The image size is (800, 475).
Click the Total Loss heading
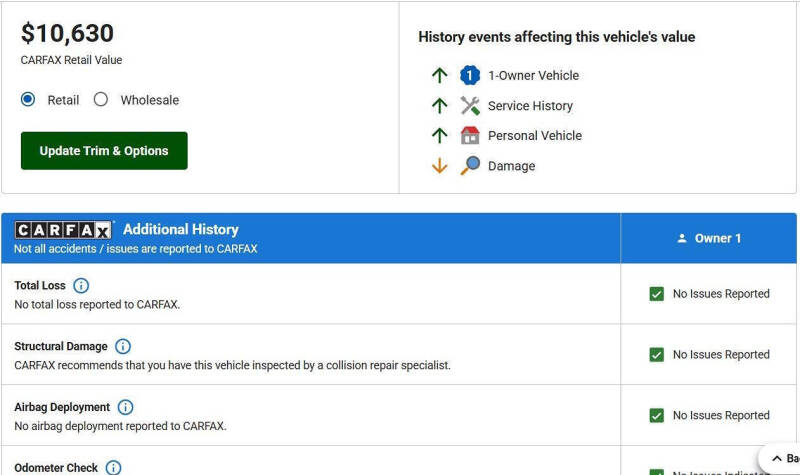pos(40,286)
